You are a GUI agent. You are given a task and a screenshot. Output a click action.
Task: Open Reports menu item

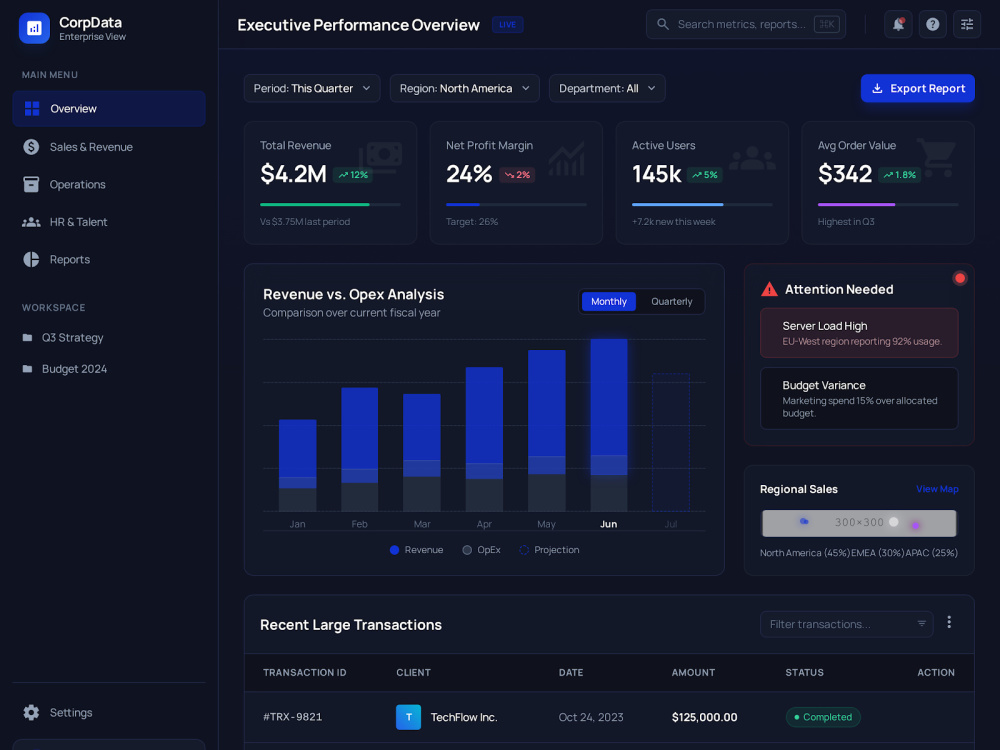point(109,260)
